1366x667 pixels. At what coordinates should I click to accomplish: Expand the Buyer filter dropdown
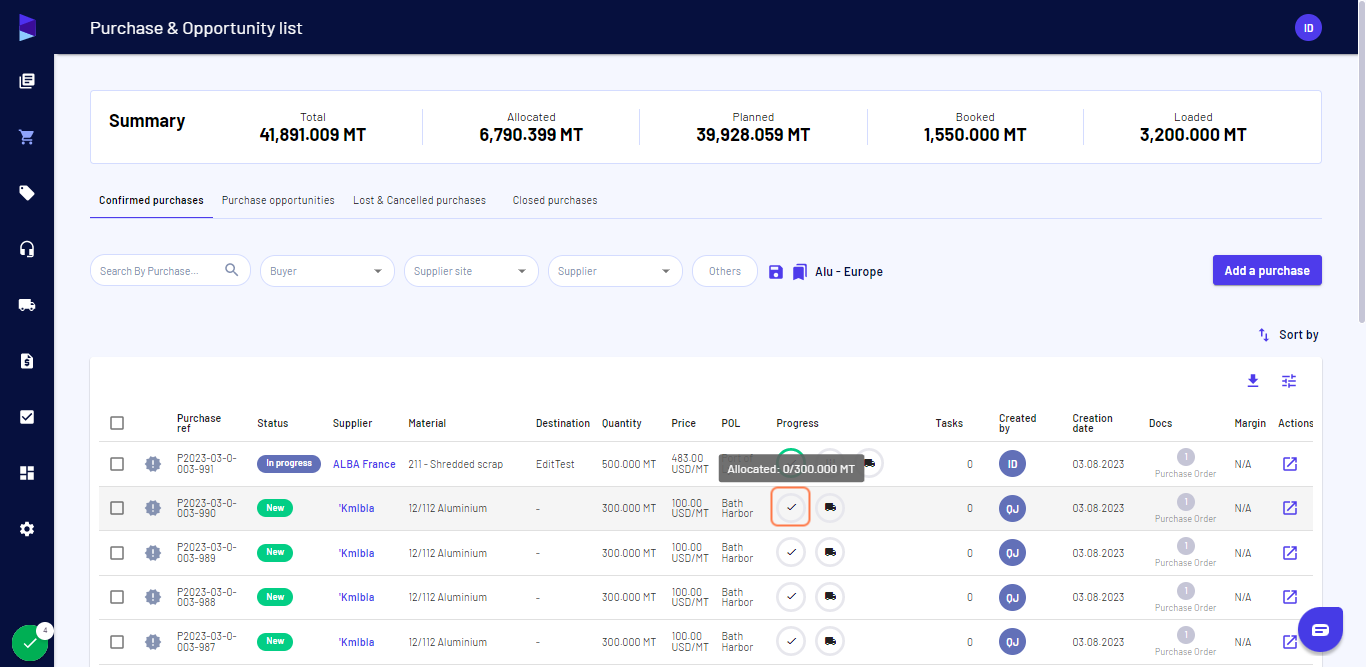click(x=327, y=271)
